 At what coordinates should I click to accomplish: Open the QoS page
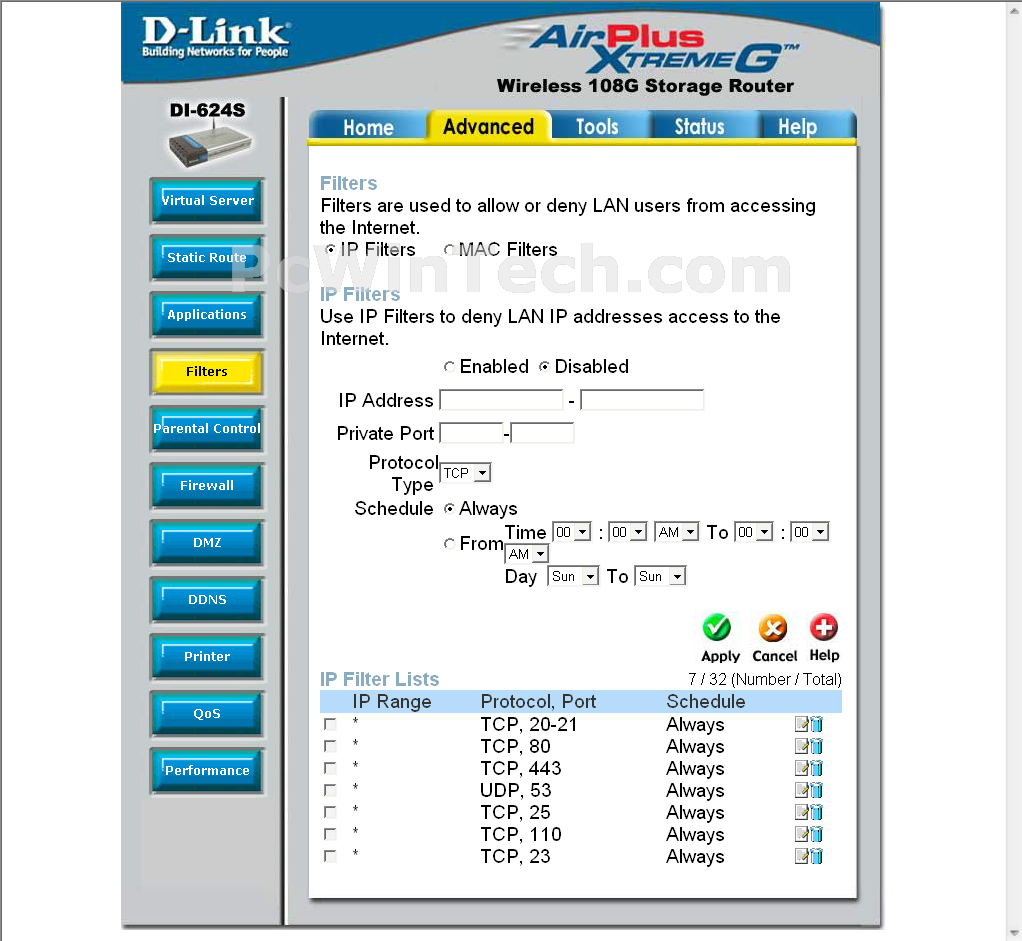[207, 714]
